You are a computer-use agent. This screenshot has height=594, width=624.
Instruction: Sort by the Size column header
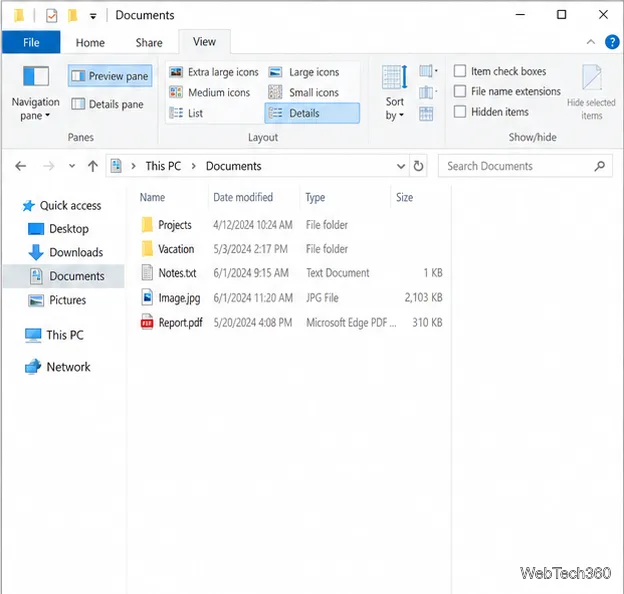click(404, 197)
